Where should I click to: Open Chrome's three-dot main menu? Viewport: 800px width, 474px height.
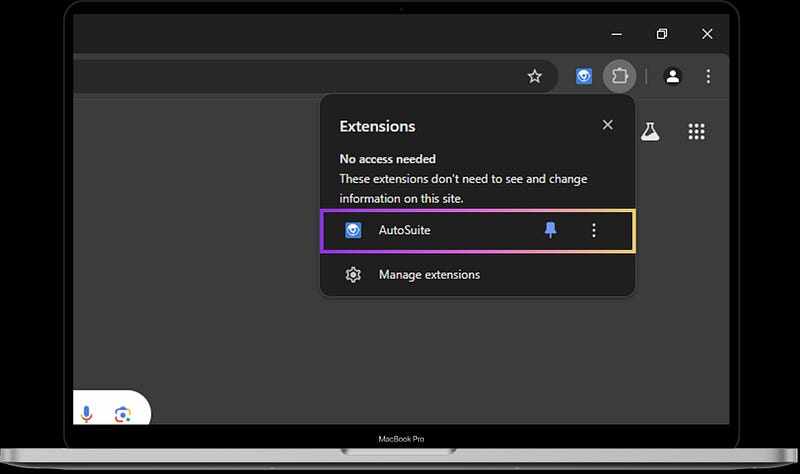tap(708, 76)
